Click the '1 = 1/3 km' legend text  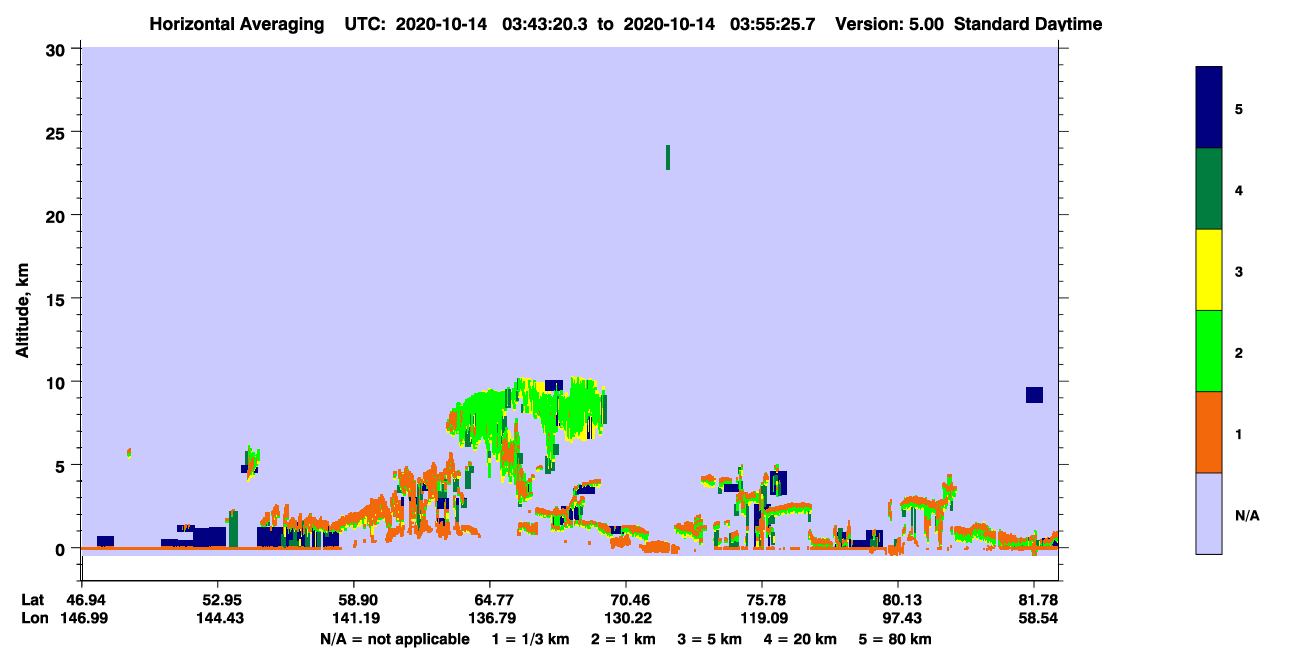530,639
